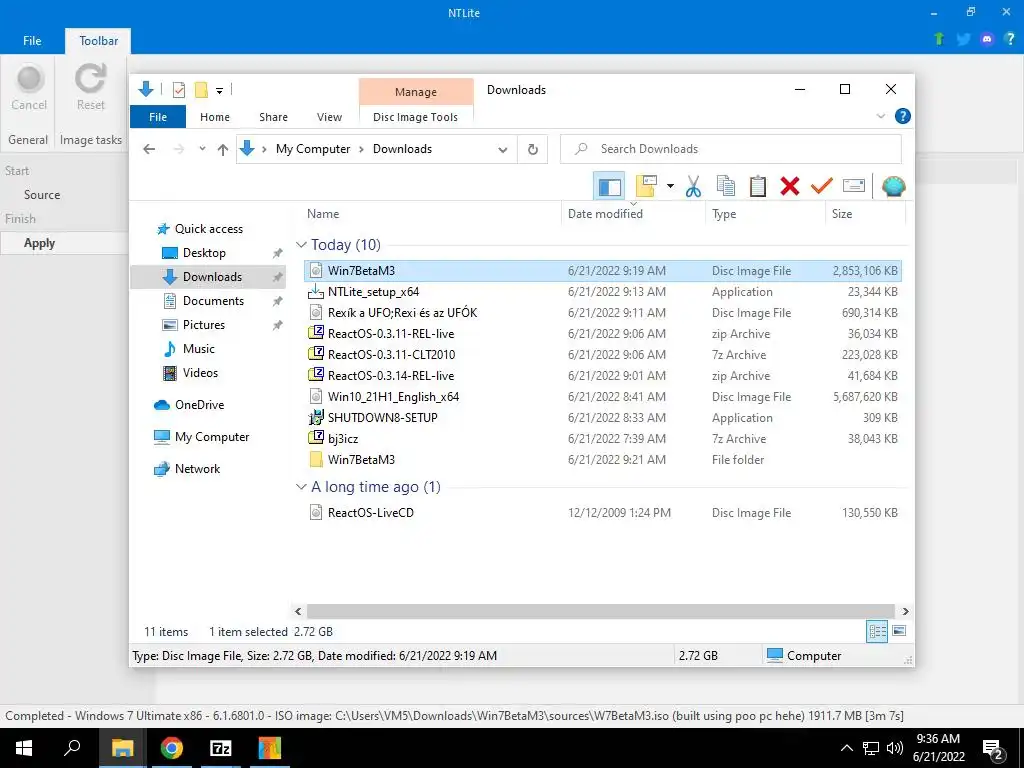Open the Windows Start menu
This screenshot has height=768, width=1024.
point(24,748)
